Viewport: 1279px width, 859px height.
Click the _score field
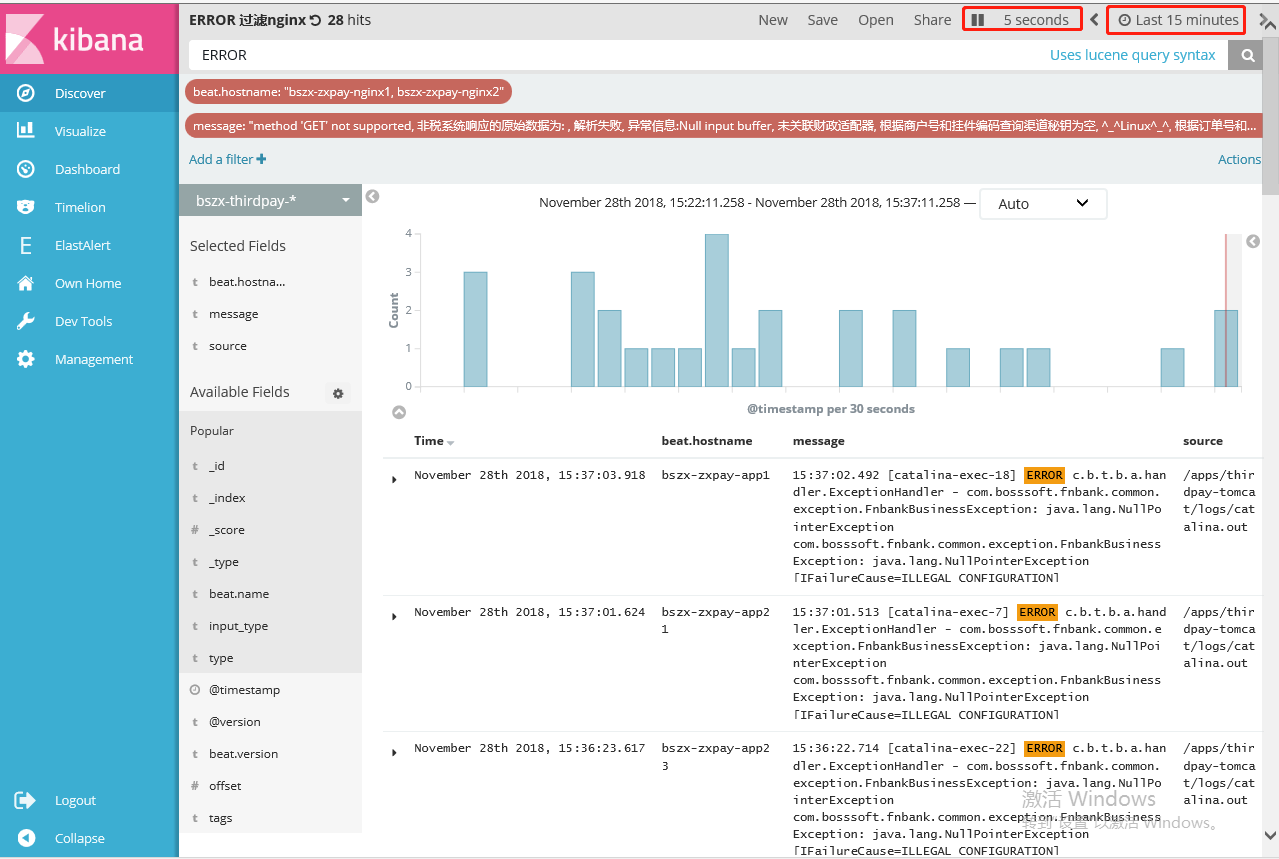[226, 530]
